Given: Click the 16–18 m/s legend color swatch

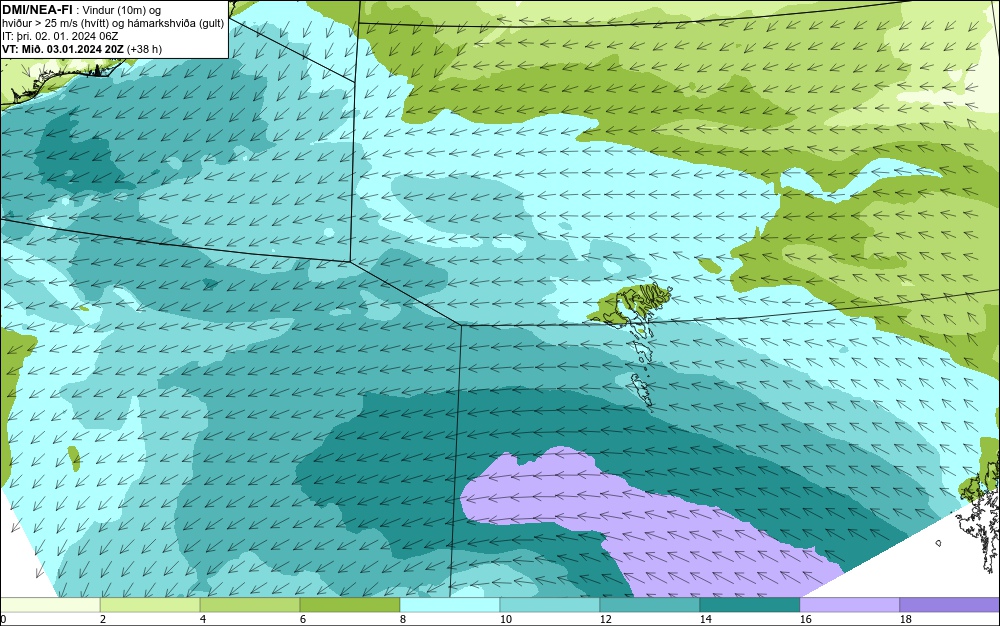Looking at the screenshot, I should (849, 605).
